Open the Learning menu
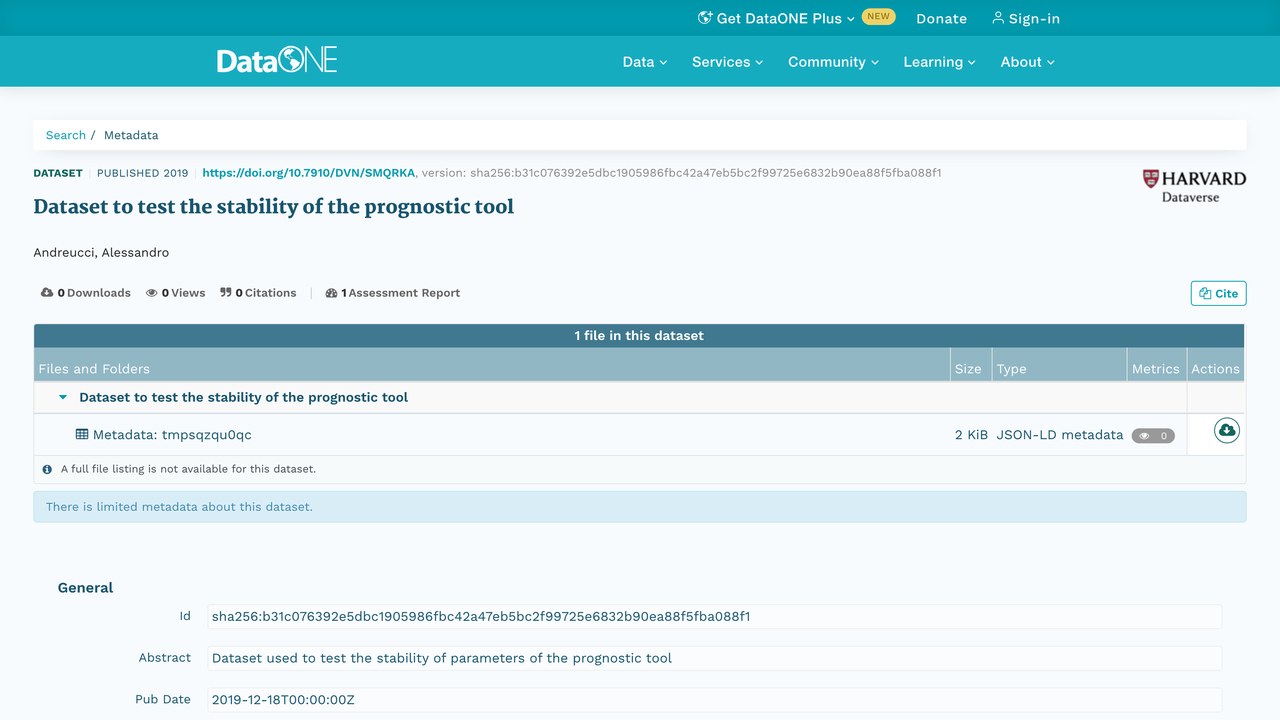 [939, 62]
